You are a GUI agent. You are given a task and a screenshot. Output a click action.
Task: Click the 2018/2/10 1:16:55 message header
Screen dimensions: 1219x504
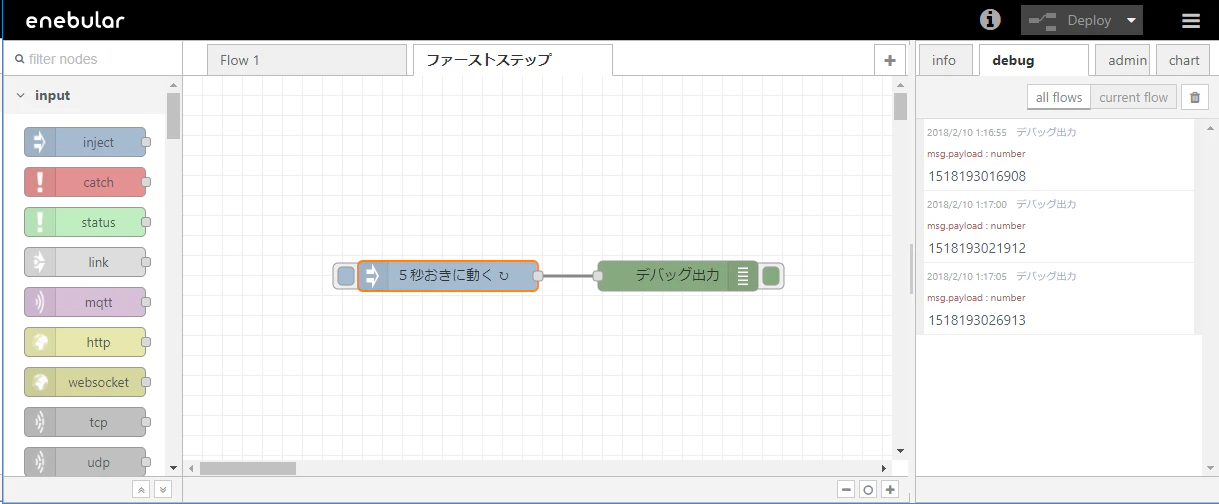pos(1002,132)
